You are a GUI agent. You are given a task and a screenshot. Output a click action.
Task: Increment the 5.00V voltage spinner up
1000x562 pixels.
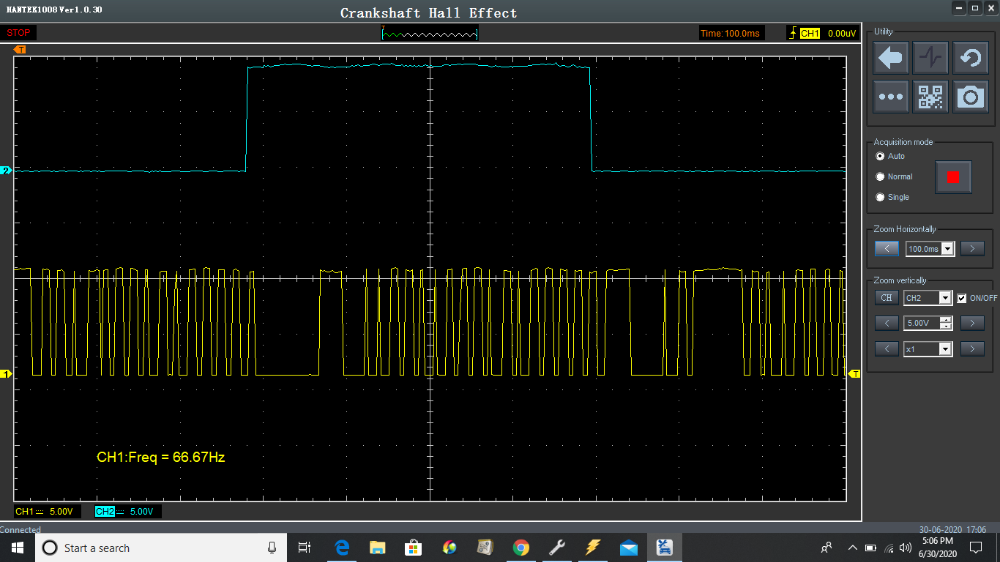[x=946, y=320]
